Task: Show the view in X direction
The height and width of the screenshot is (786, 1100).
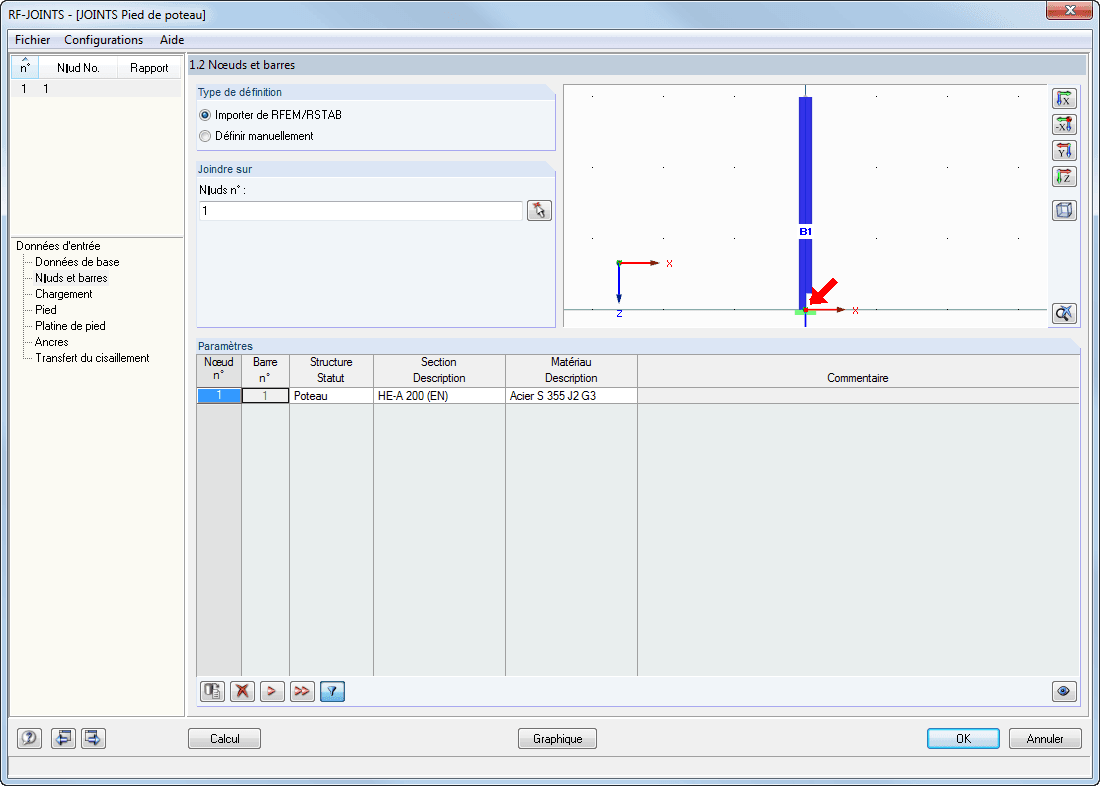Action: (x=1064, y=99)
